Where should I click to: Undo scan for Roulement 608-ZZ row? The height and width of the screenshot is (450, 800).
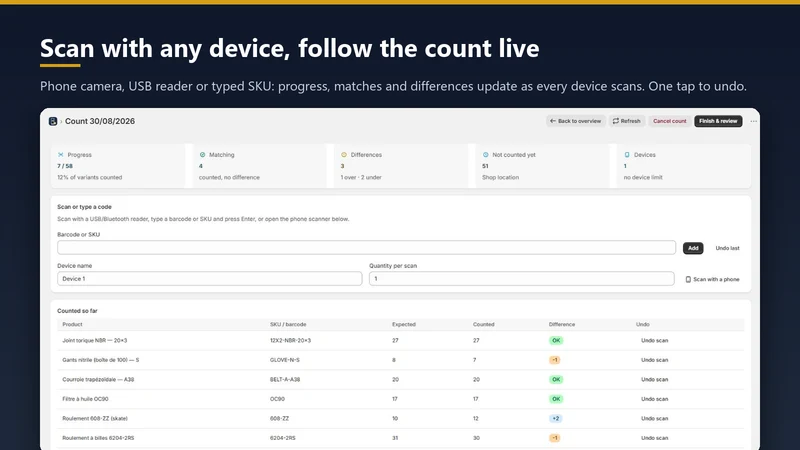(654, 418)
